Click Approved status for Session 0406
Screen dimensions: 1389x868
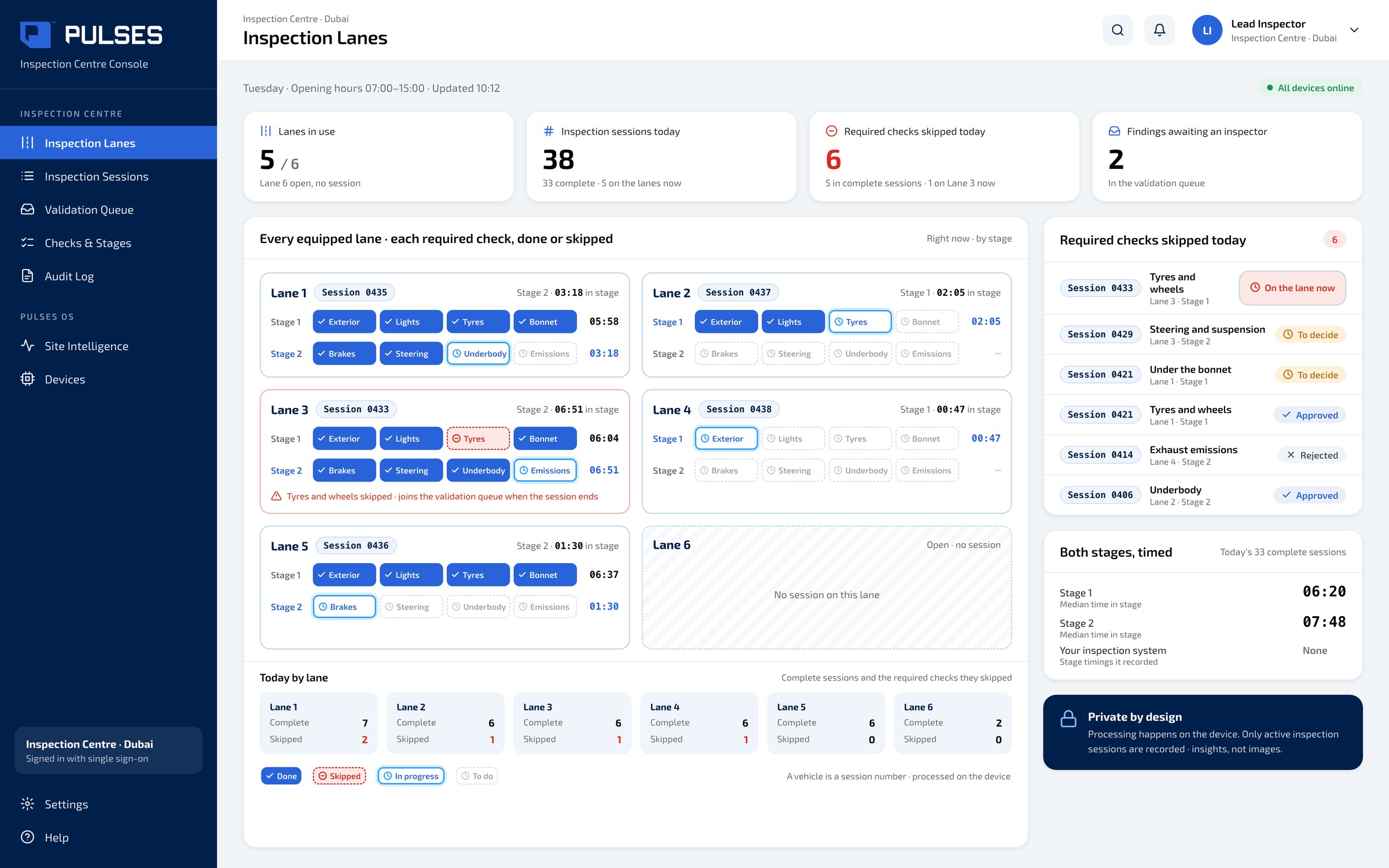(1310, 495)
